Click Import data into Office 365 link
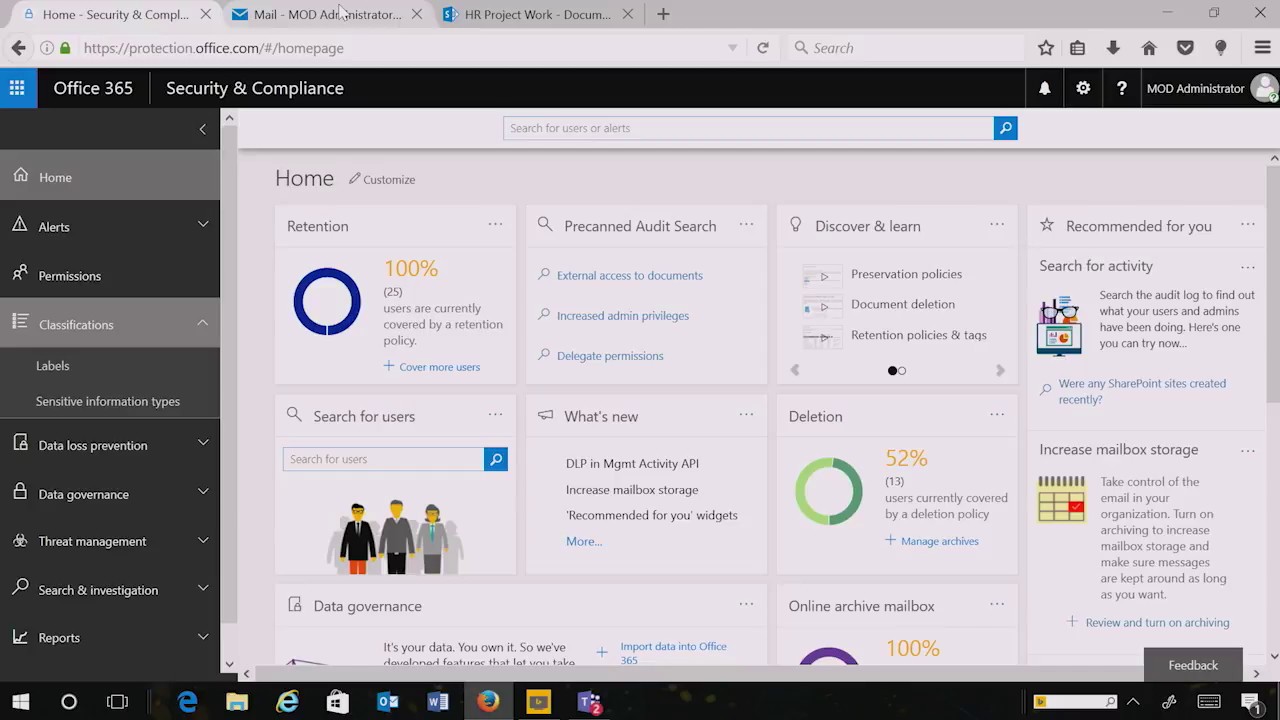1280x720 pixels. pos(674,653)
